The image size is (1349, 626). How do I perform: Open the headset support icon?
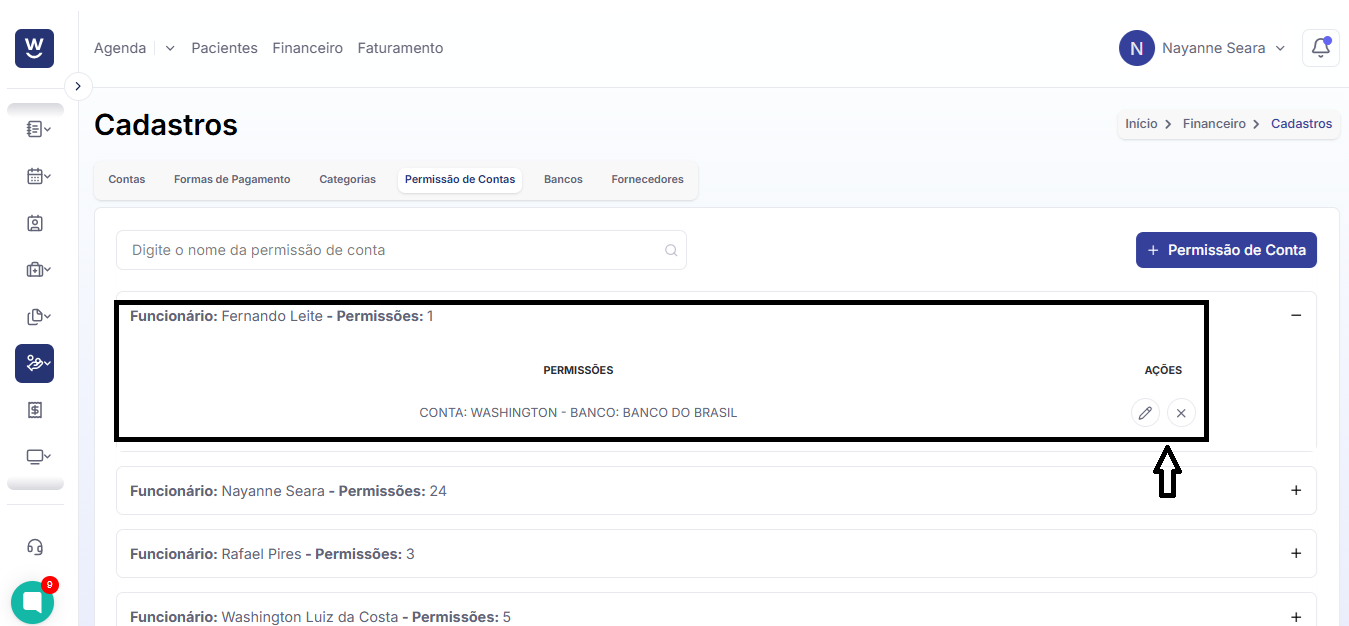point(35,547)
